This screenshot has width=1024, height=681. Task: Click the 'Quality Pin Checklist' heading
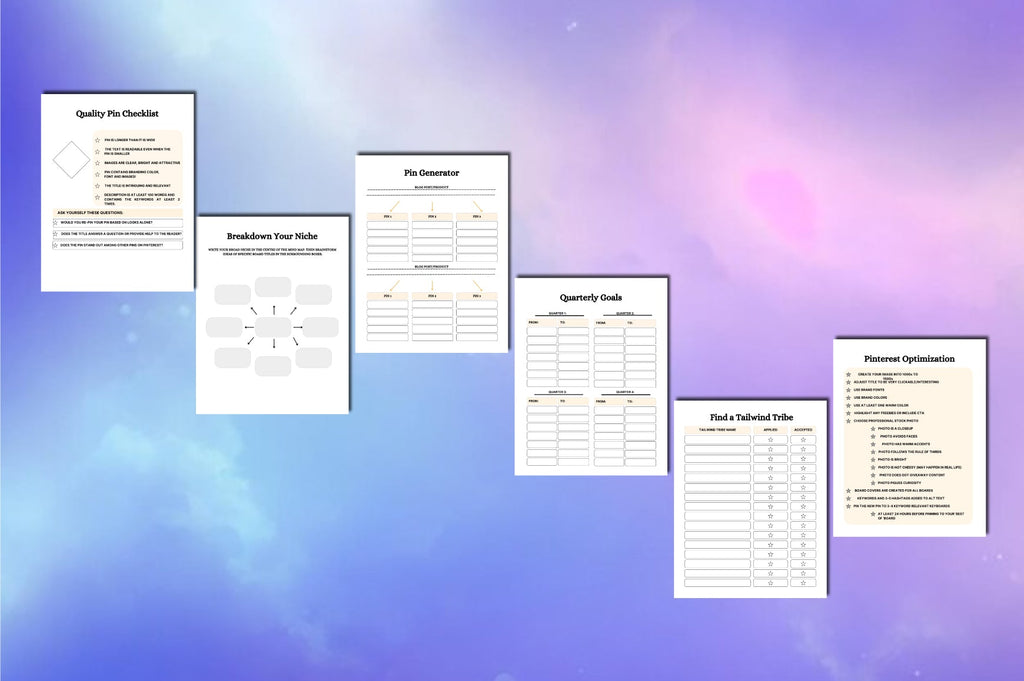coord(117,114)
